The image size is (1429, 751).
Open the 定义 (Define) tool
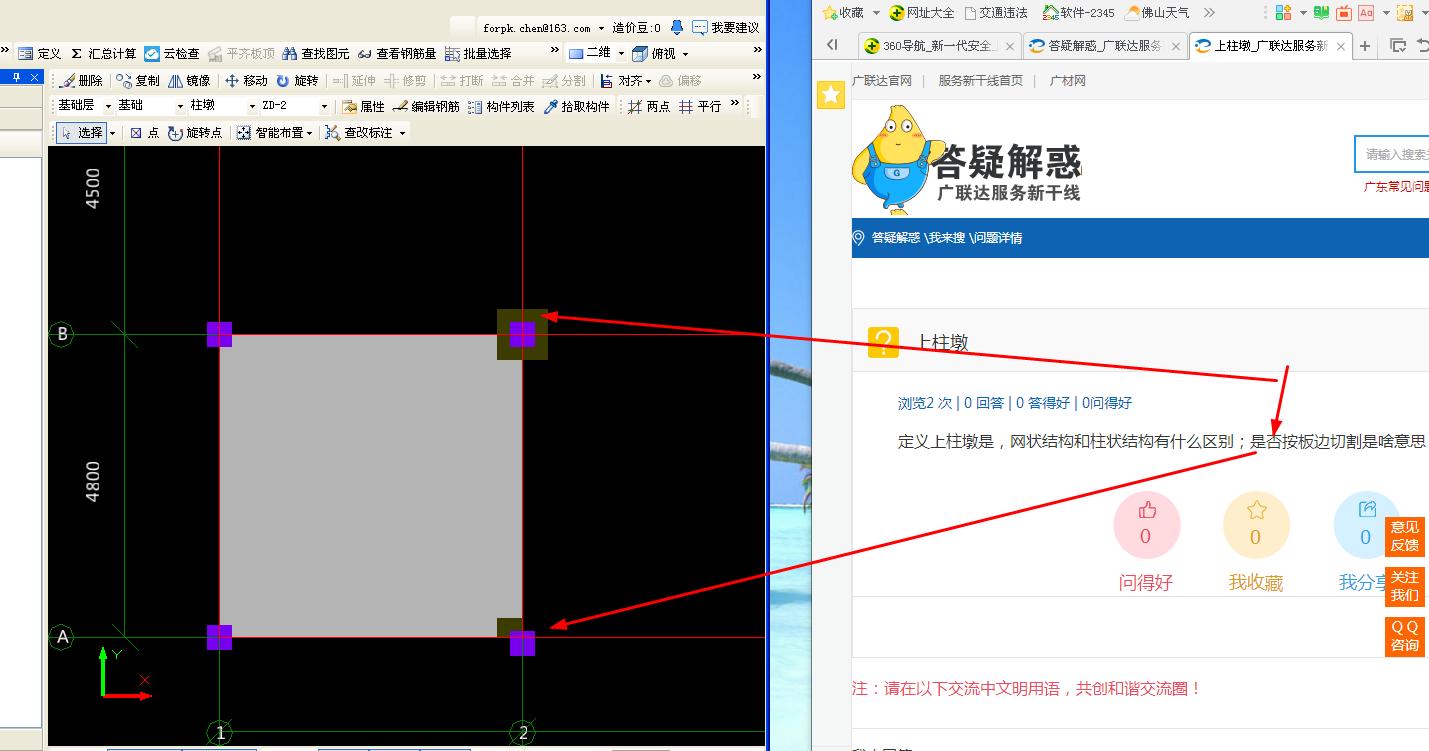(x=40, y=53)
